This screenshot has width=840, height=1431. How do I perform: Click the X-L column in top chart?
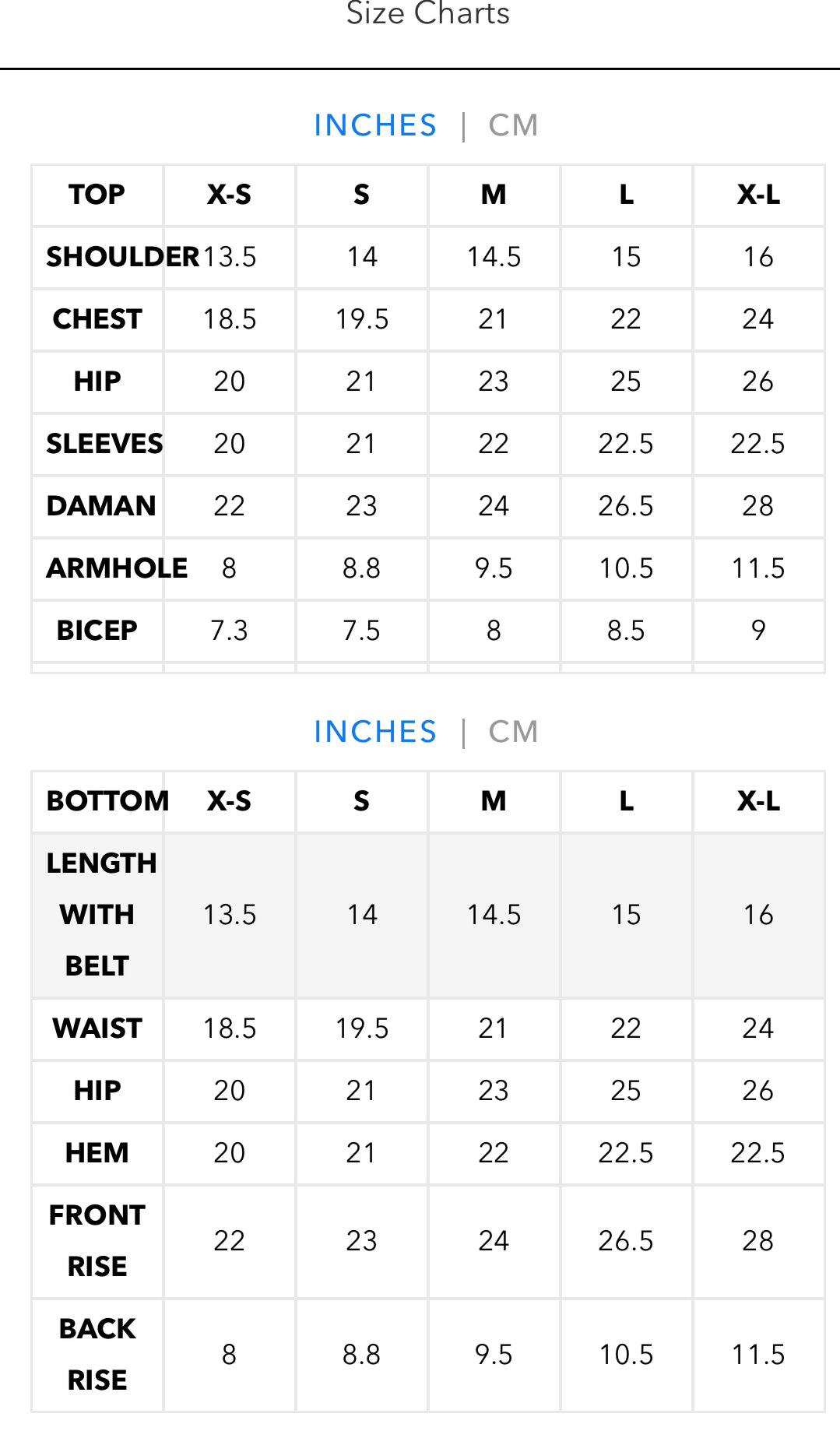(758, 195)
